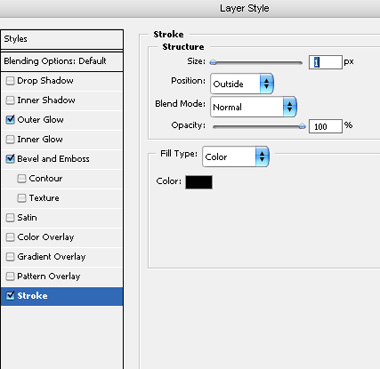
Task: Open the Position dropdown set to Outside
Action: (242, 84)
